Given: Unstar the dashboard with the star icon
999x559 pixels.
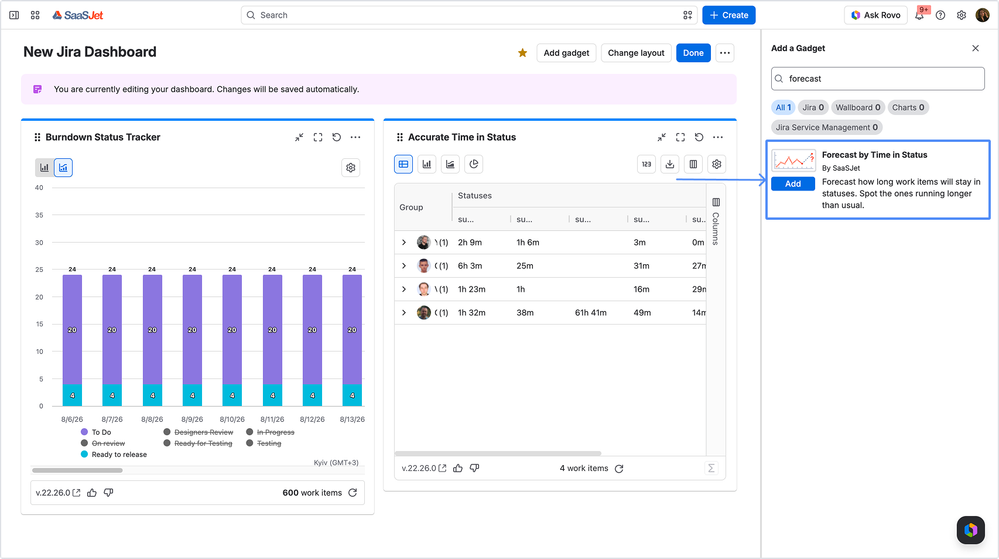Looking at the screenshot, I should point(522,53).
